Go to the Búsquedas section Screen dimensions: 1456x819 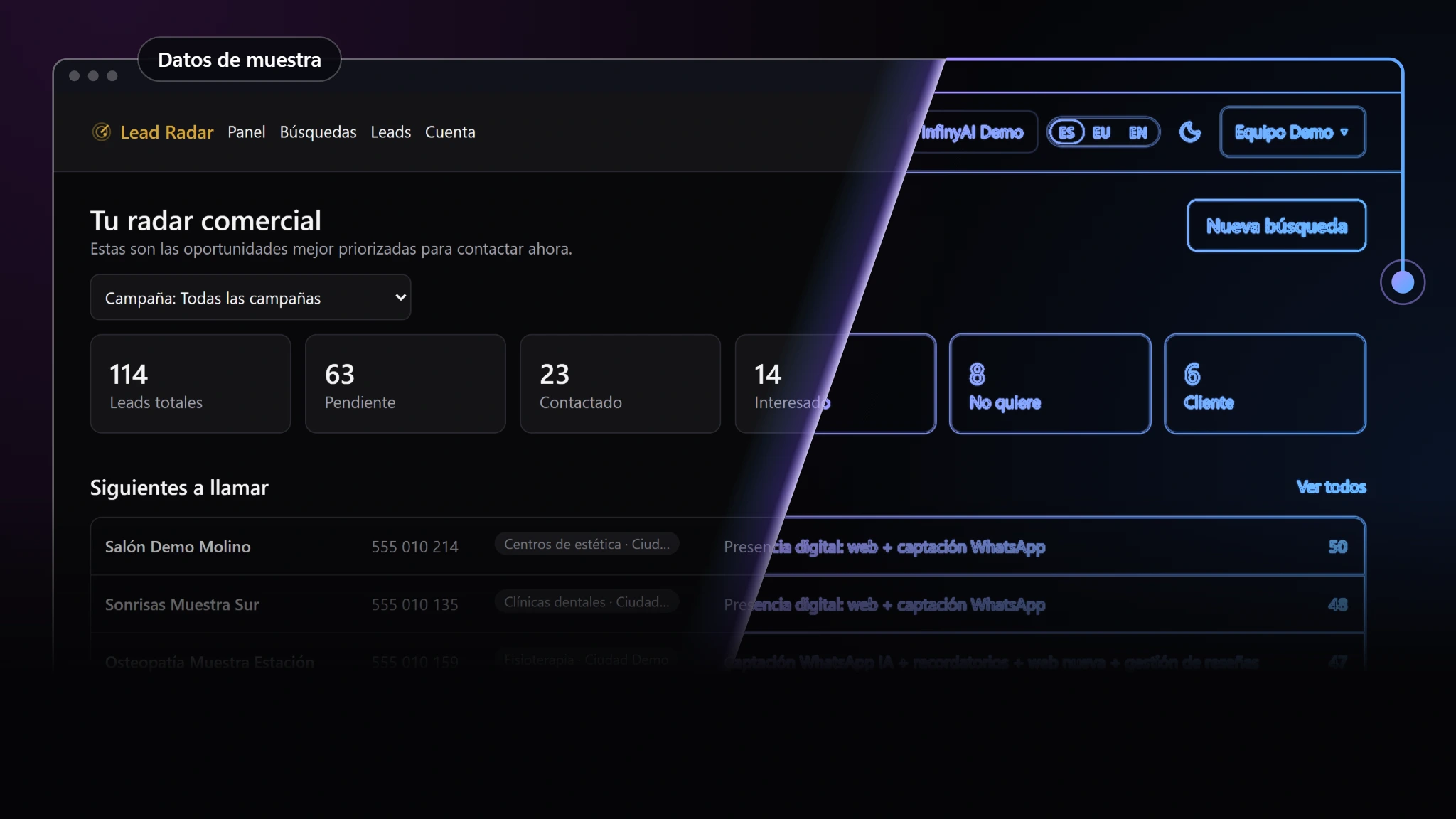click(x=318, y=132)
